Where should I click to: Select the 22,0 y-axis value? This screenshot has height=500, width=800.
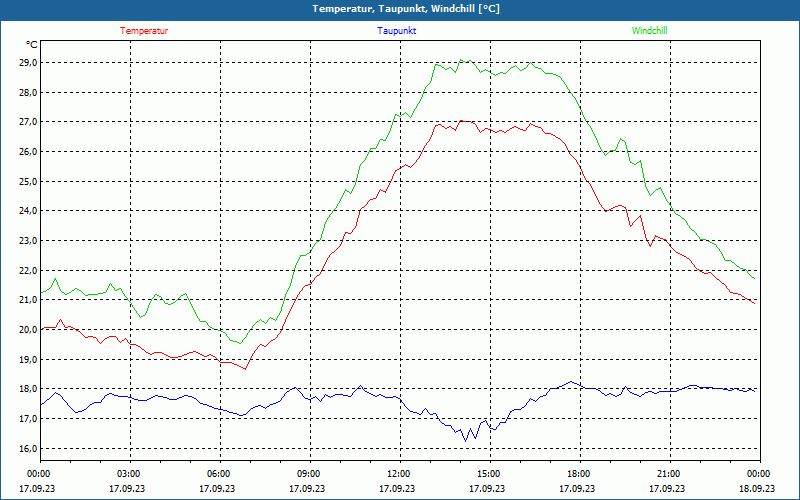[x=29, y=270]
